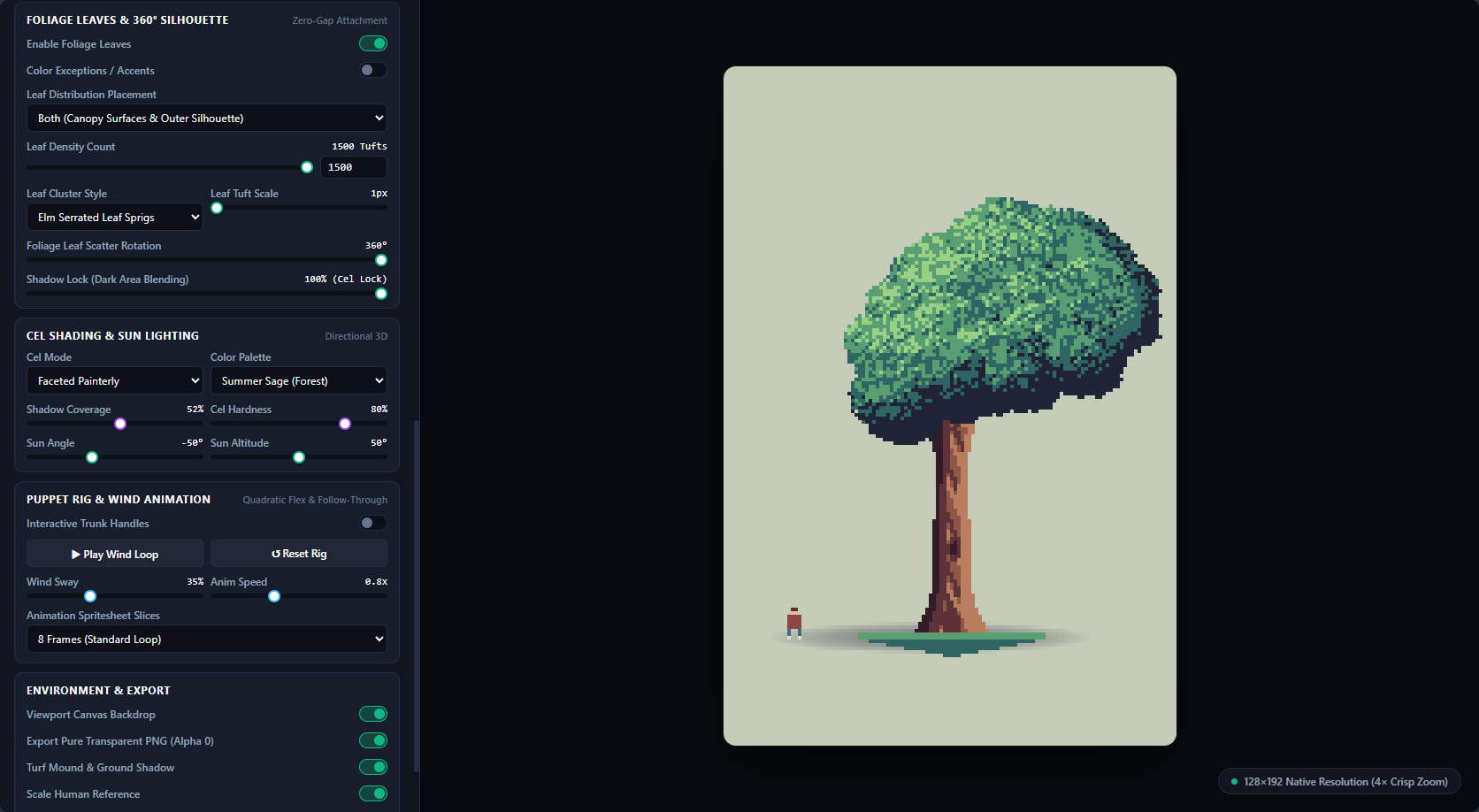
Task: Start the Play Wind Loop animation
Action: click(115, 554)
